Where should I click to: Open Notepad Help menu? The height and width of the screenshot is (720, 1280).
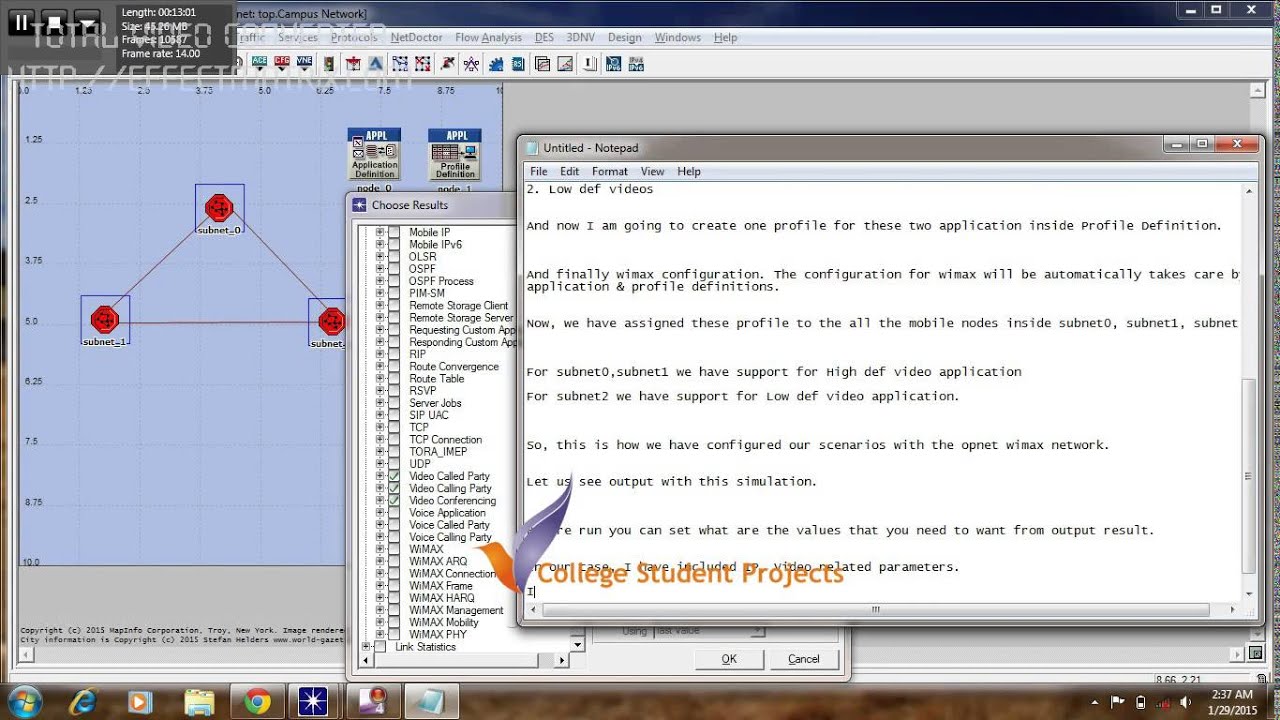[x=689, y=171]
